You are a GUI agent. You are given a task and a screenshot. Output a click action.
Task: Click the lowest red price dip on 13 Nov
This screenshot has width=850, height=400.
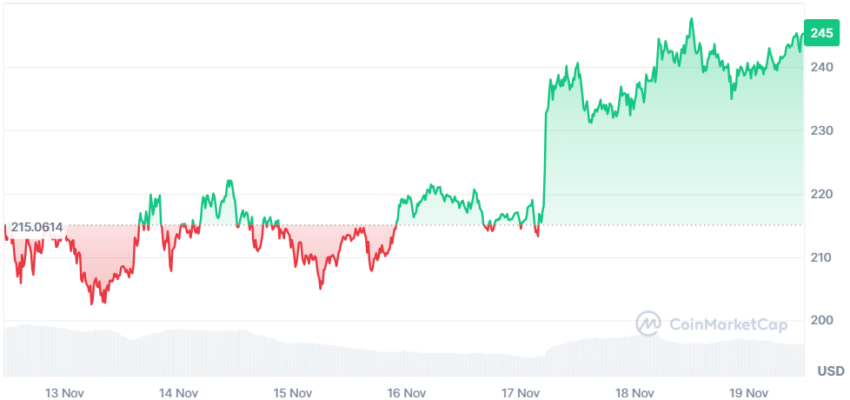[92, 303]
